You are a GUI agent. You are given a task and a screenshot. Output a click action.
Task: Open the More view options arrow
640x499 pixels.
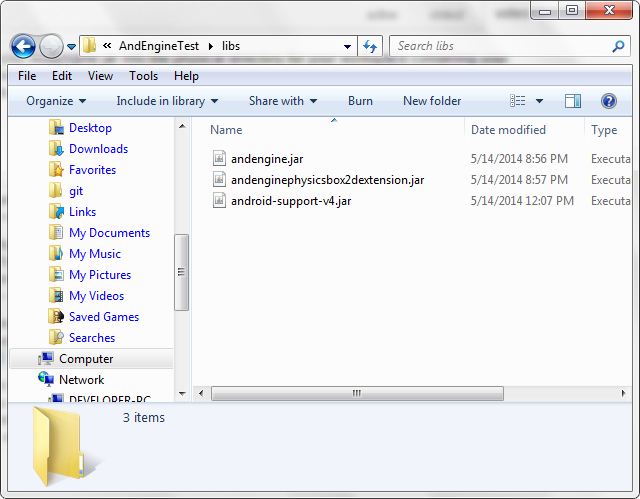coord(539,101)
